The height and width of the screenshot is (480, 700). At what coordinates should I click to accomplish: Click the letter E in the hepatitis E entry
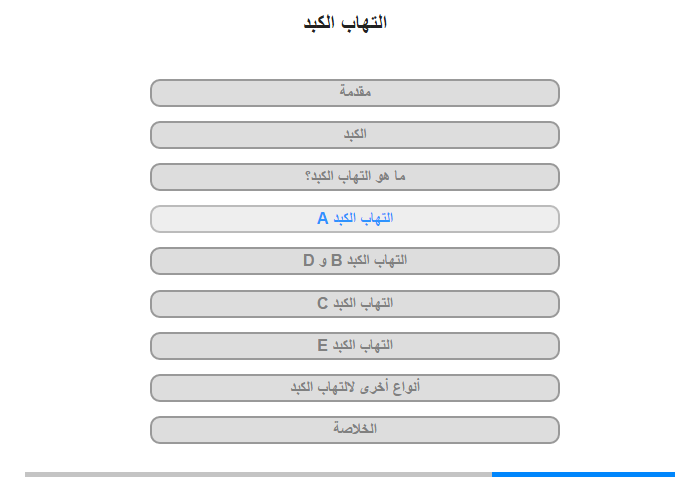(322, 345)
